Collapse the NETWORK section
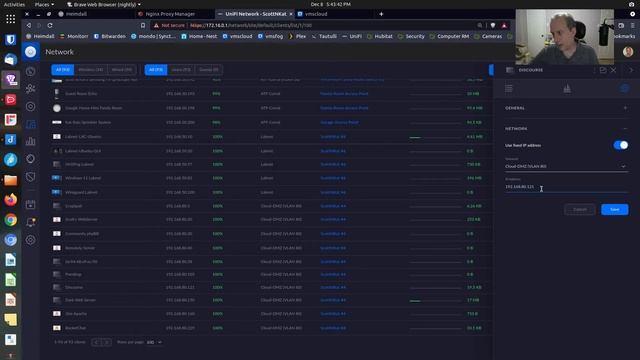 coord(625,129)
